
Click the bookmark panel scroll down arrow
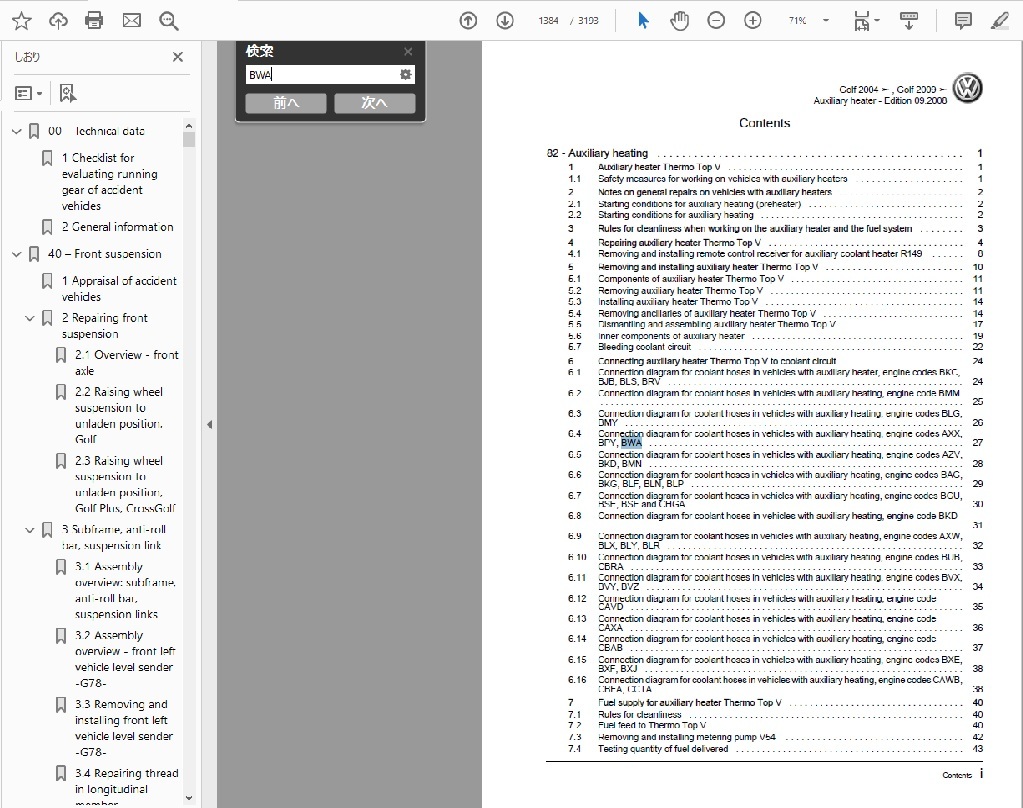tap(189, 798)
